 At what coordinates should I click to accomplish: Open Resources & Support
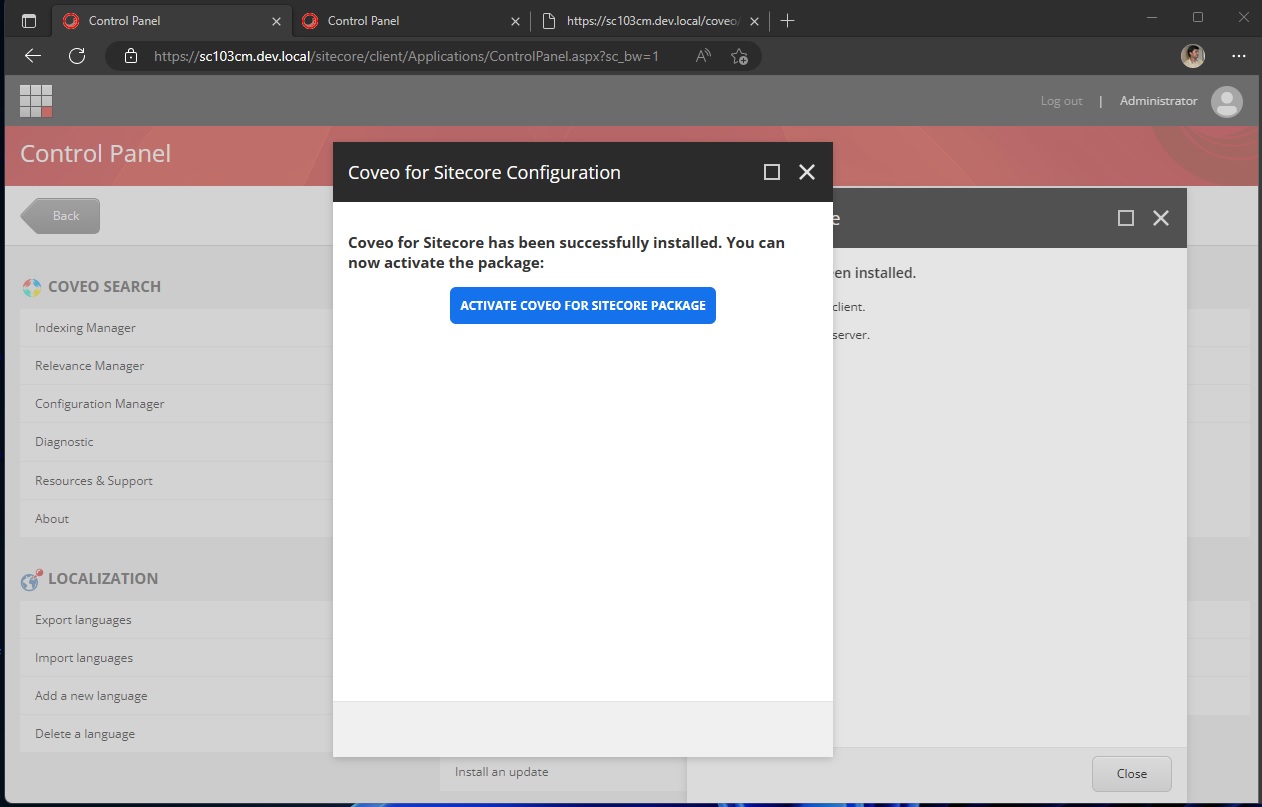94,481
